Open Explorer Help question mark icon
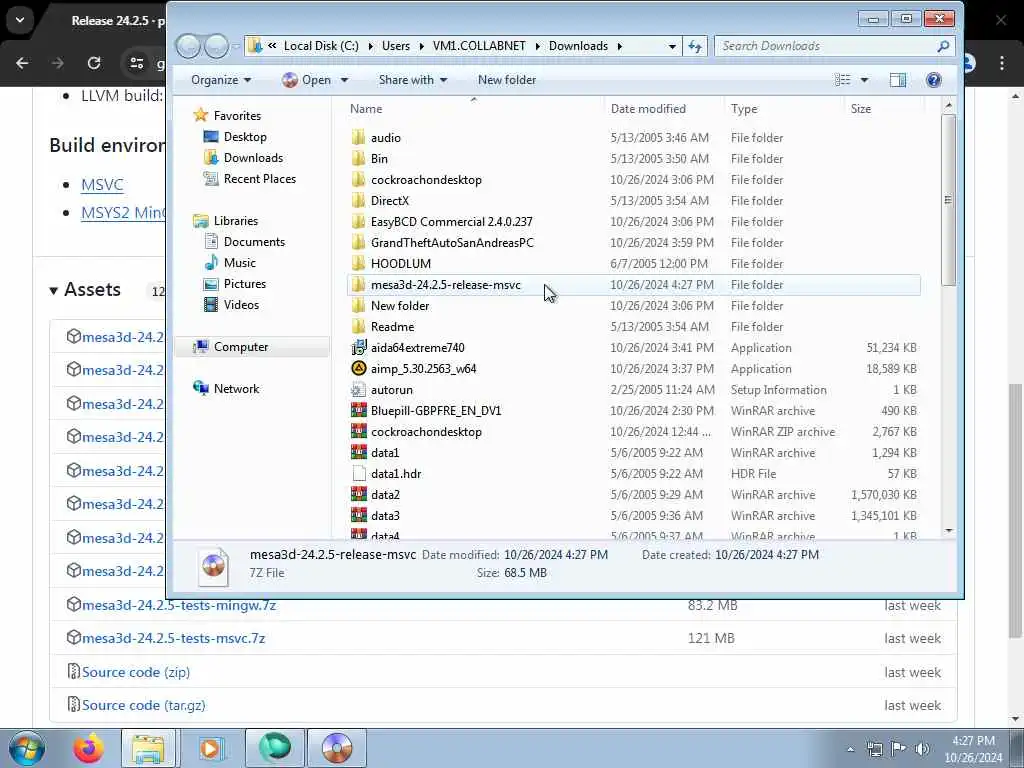 pos(933,80)
